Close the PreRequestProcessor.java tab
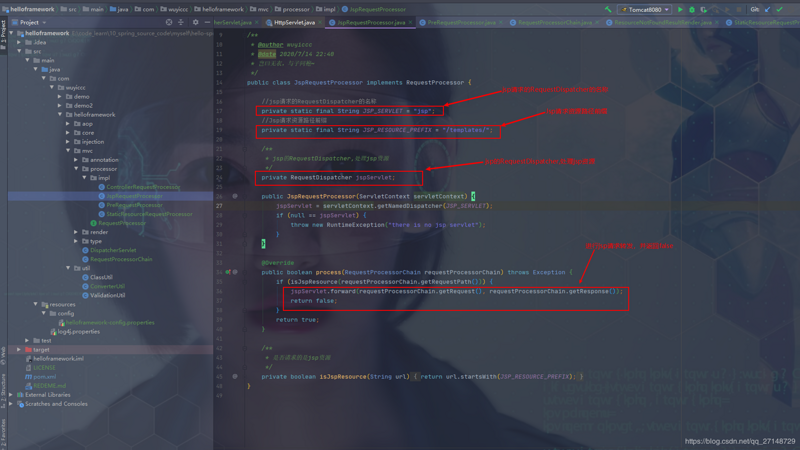The height and width of the screenshot is (450, 800). (x=501, y=22)
